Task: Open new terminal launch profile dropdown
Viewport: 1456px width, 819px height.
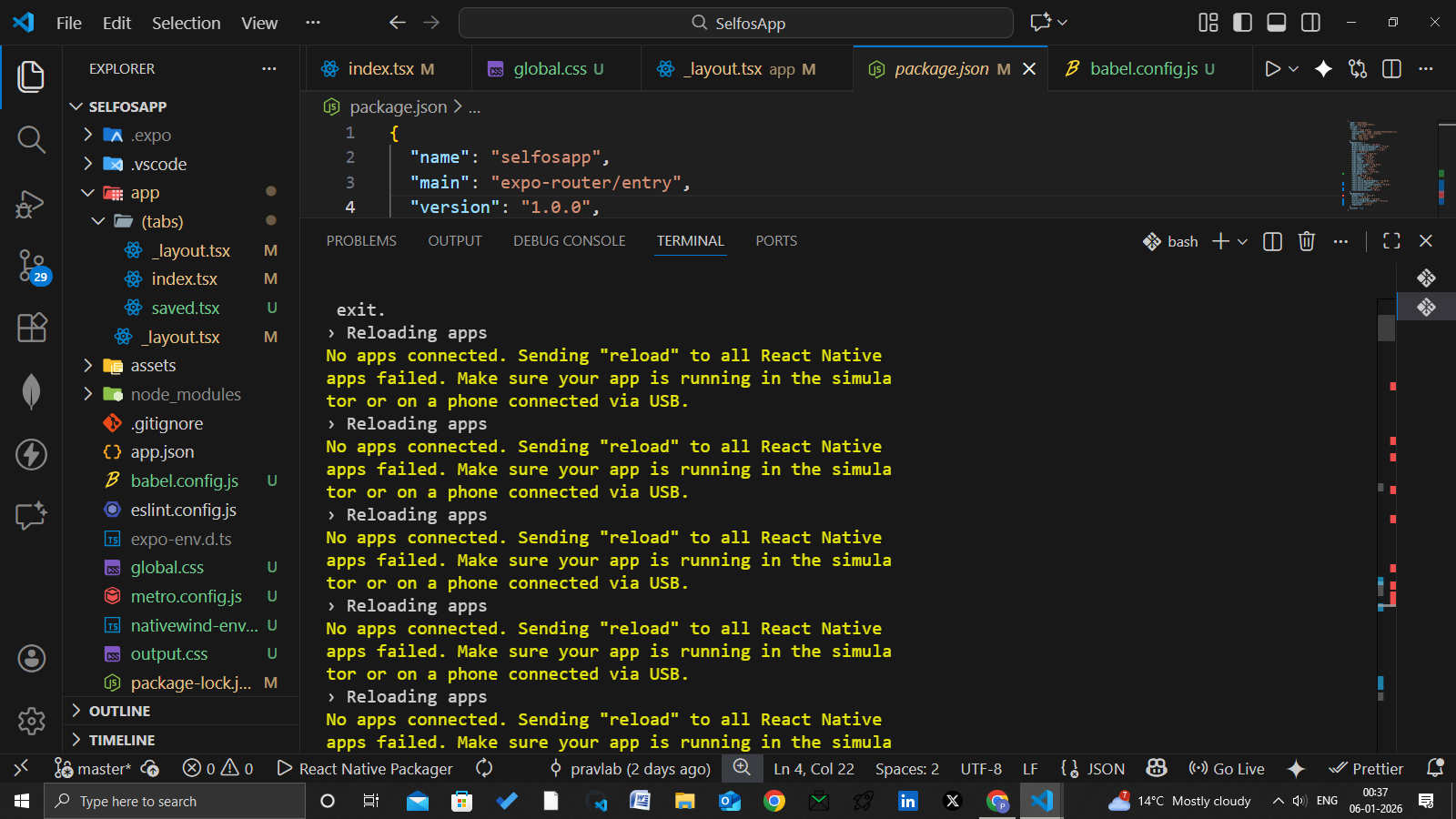Action: tap(1243, 241)
